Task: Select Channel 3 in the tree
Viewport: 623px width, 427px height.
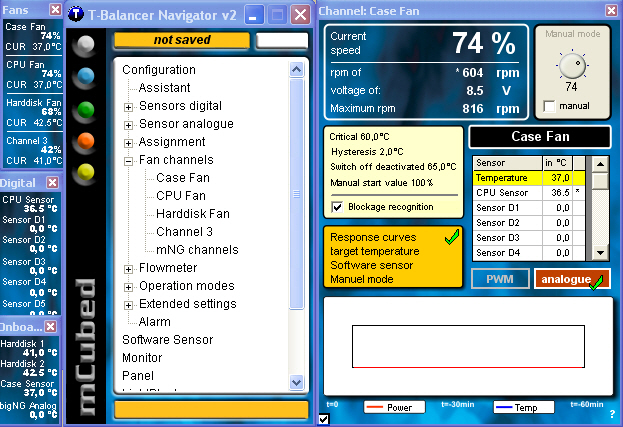Action: click(x=184, y=232)
